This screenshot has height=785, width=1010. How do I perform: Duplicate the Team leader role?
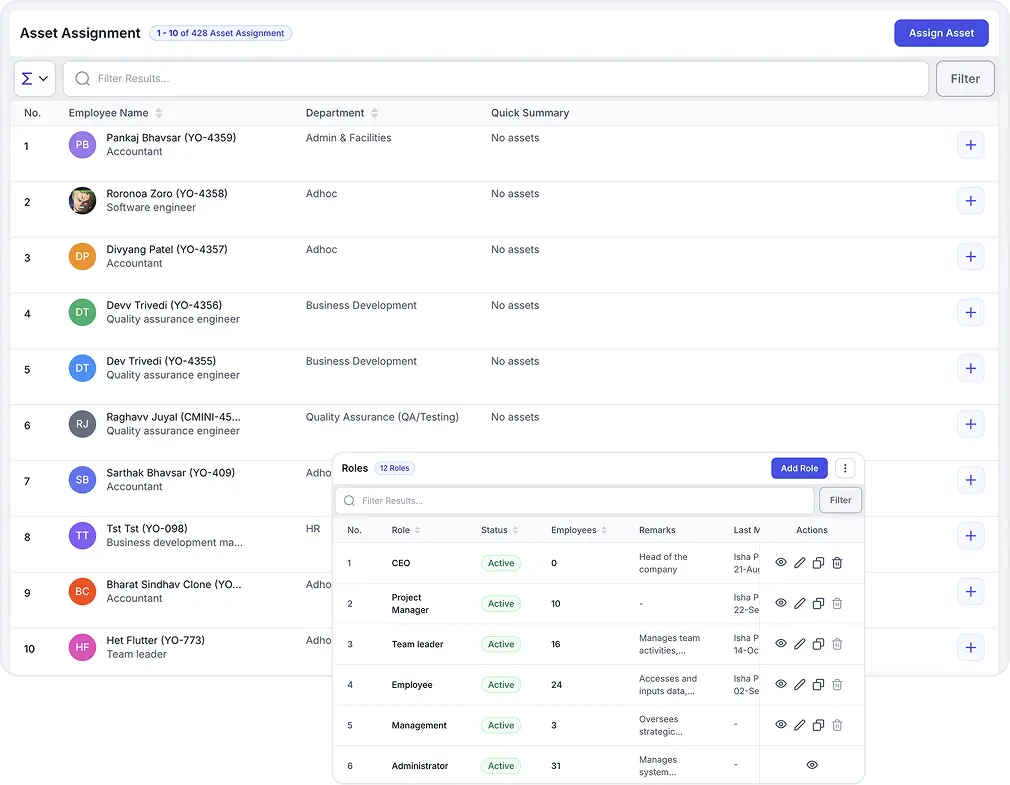tap(817, 644)
